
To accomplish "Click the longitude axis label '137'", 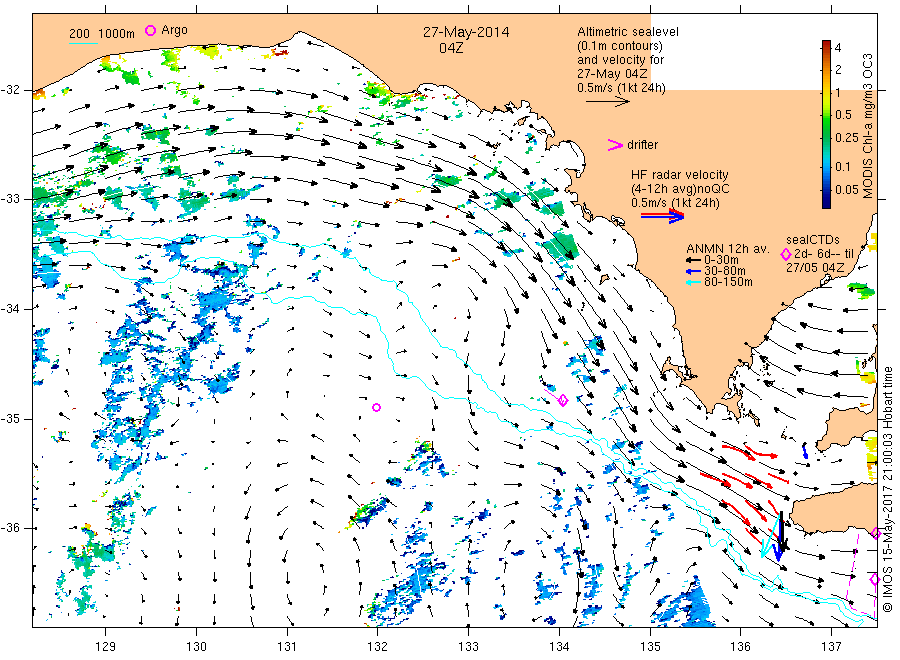I will 832,647.
